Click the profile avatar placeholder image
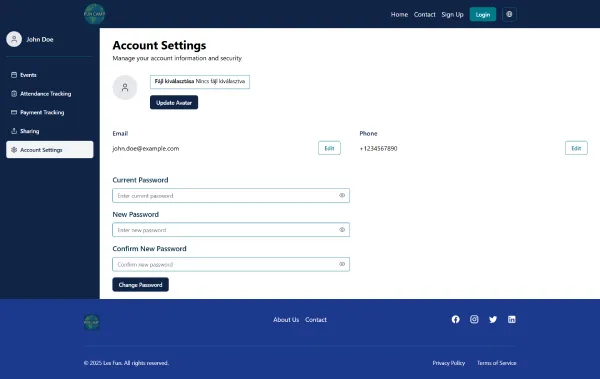The width and height of the screenshot is (600, 379). [125, 88]
